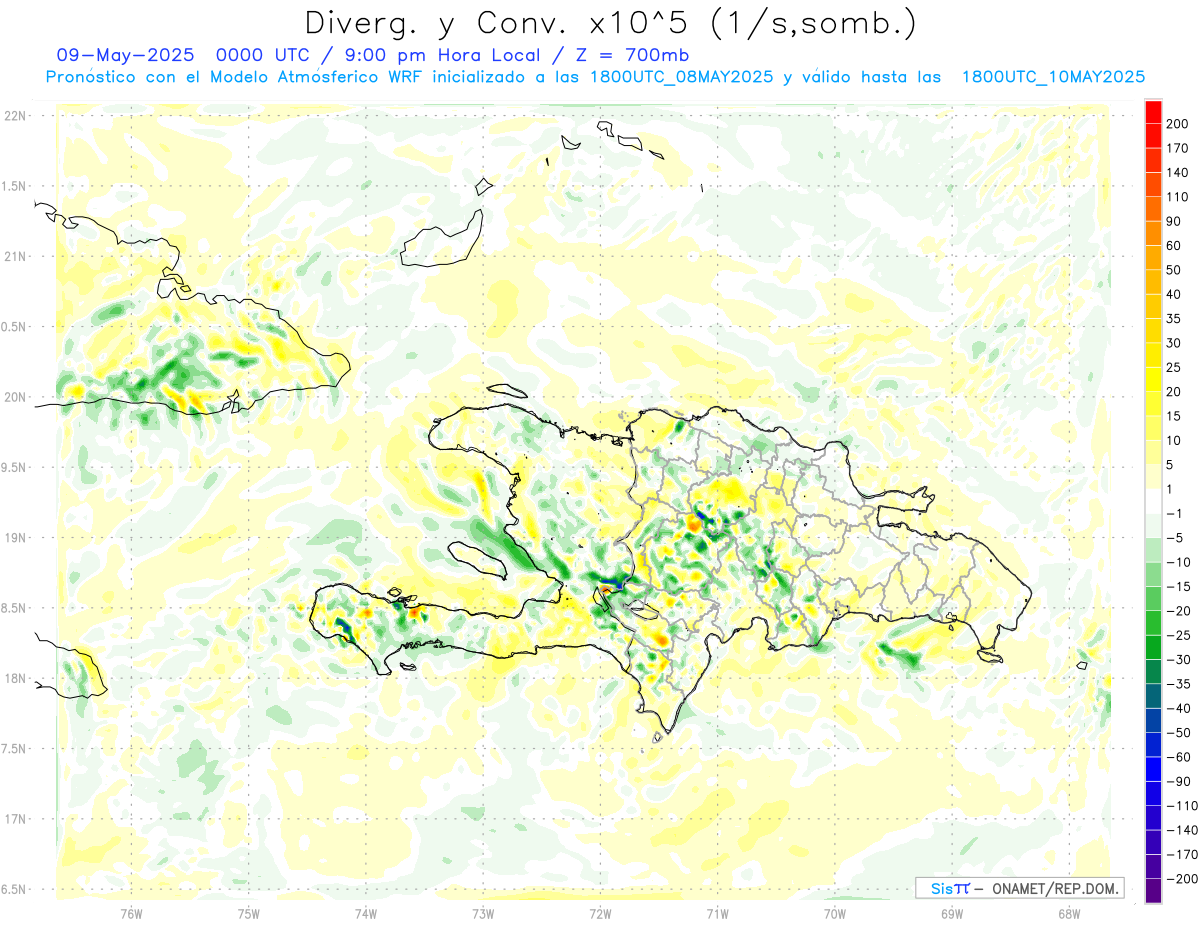Click the dark purple band at the color scale bottom
Viewport: 1200px width, 927px height.
click(1153, 891)
